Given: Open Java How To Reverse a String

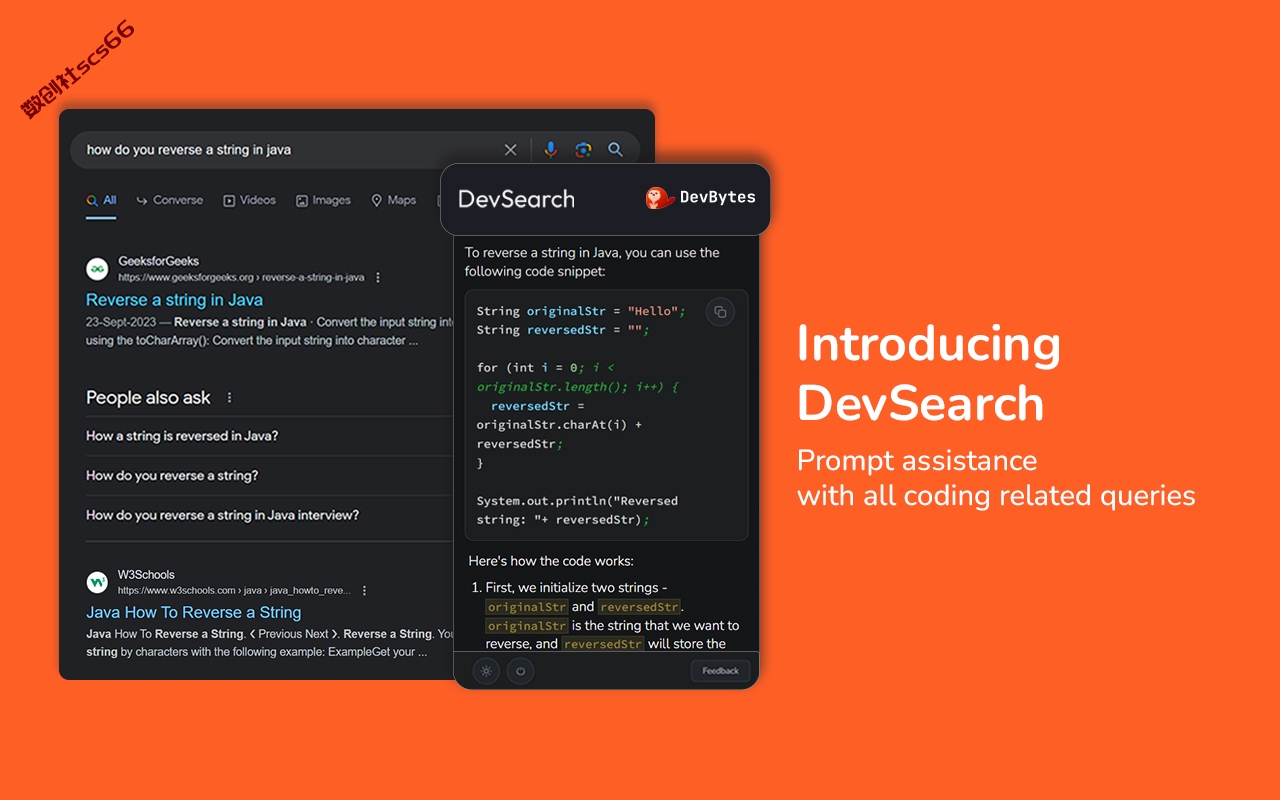Looking at the screenshot, I should (193, 612).
